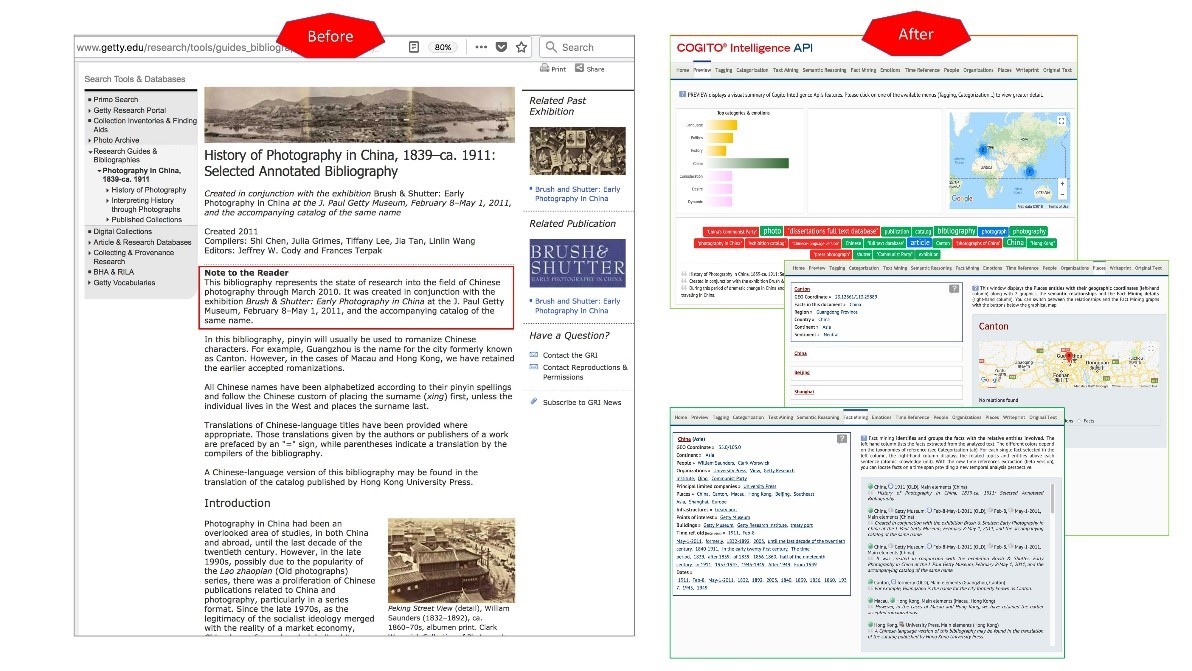Click the Subscribe to GRI News link

(581, 402)
